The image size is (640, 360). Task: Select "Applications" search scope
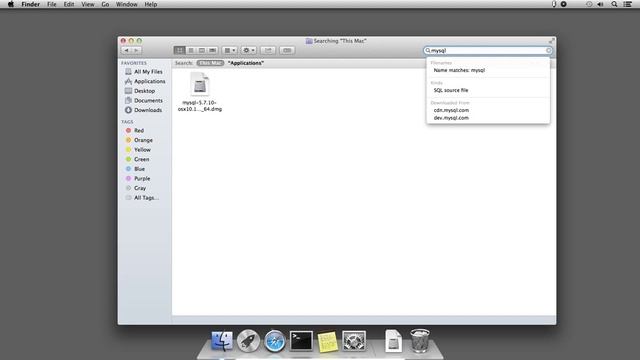click(x=246, y=63)
